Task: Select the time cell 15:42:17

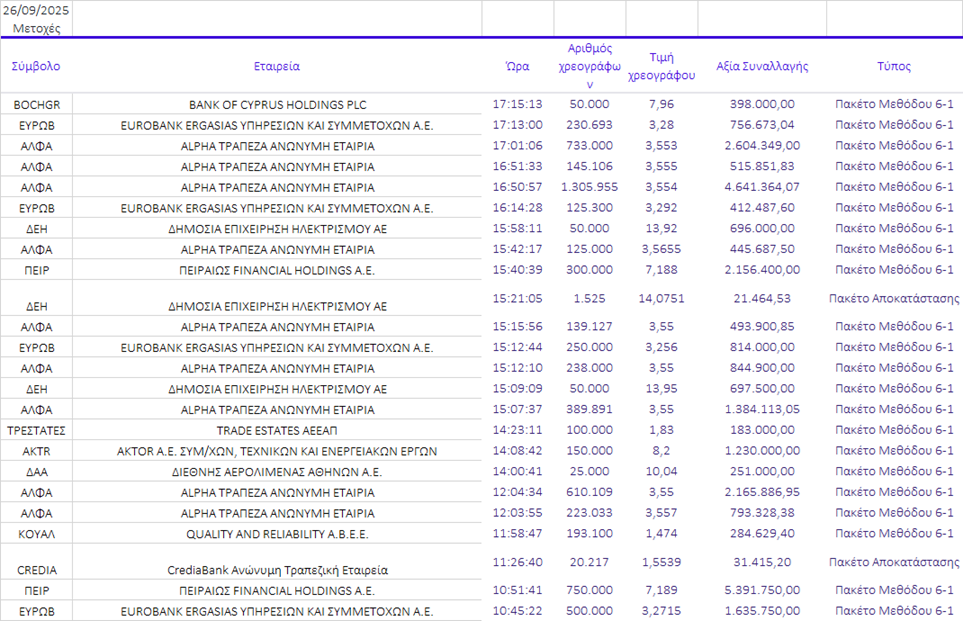Action: coord(518,249)
